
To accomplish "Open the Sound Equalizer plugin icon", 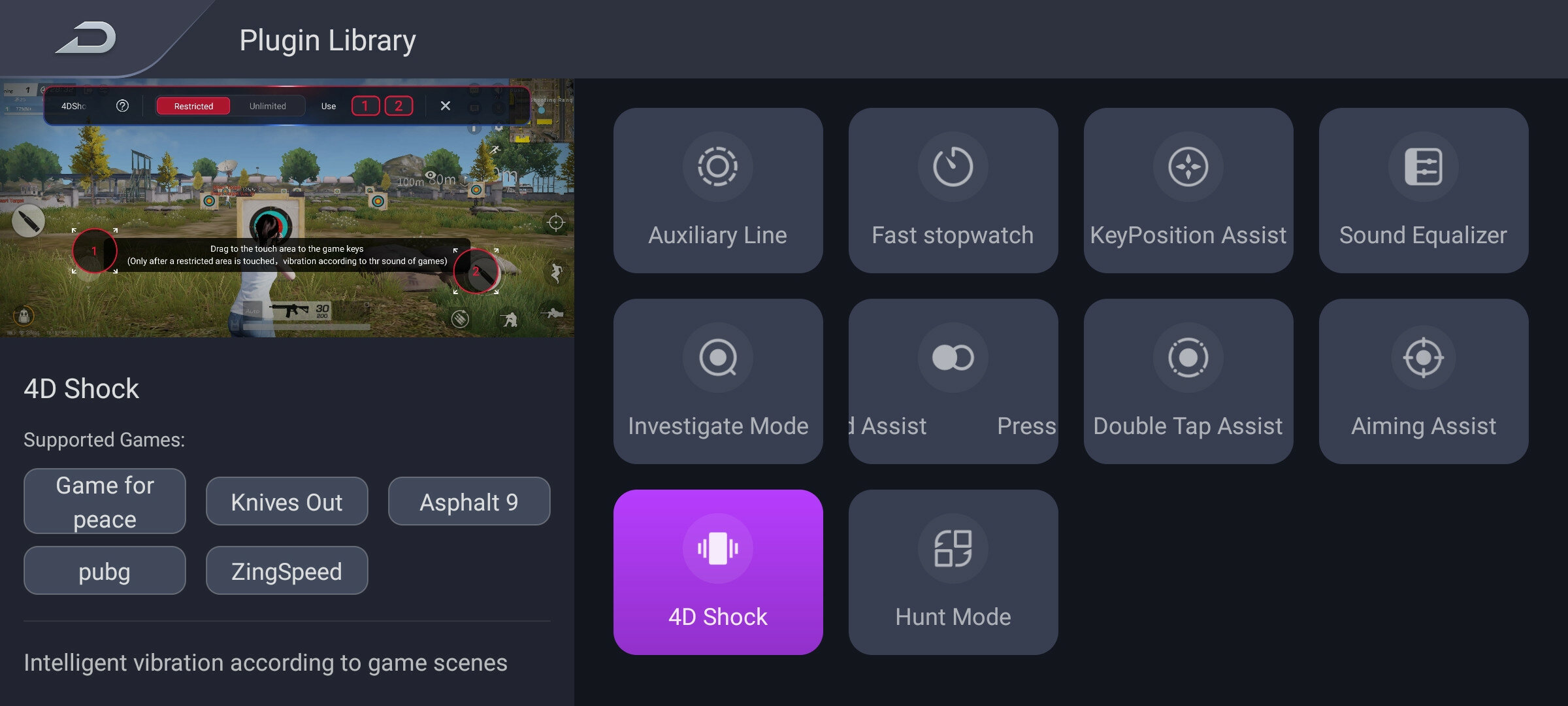I will coord(1423,167).
